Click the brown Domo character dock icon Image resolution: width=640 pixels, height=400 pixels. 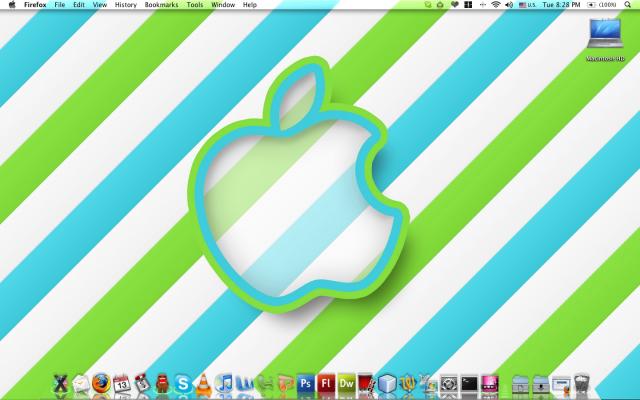[x=162, y=384]
